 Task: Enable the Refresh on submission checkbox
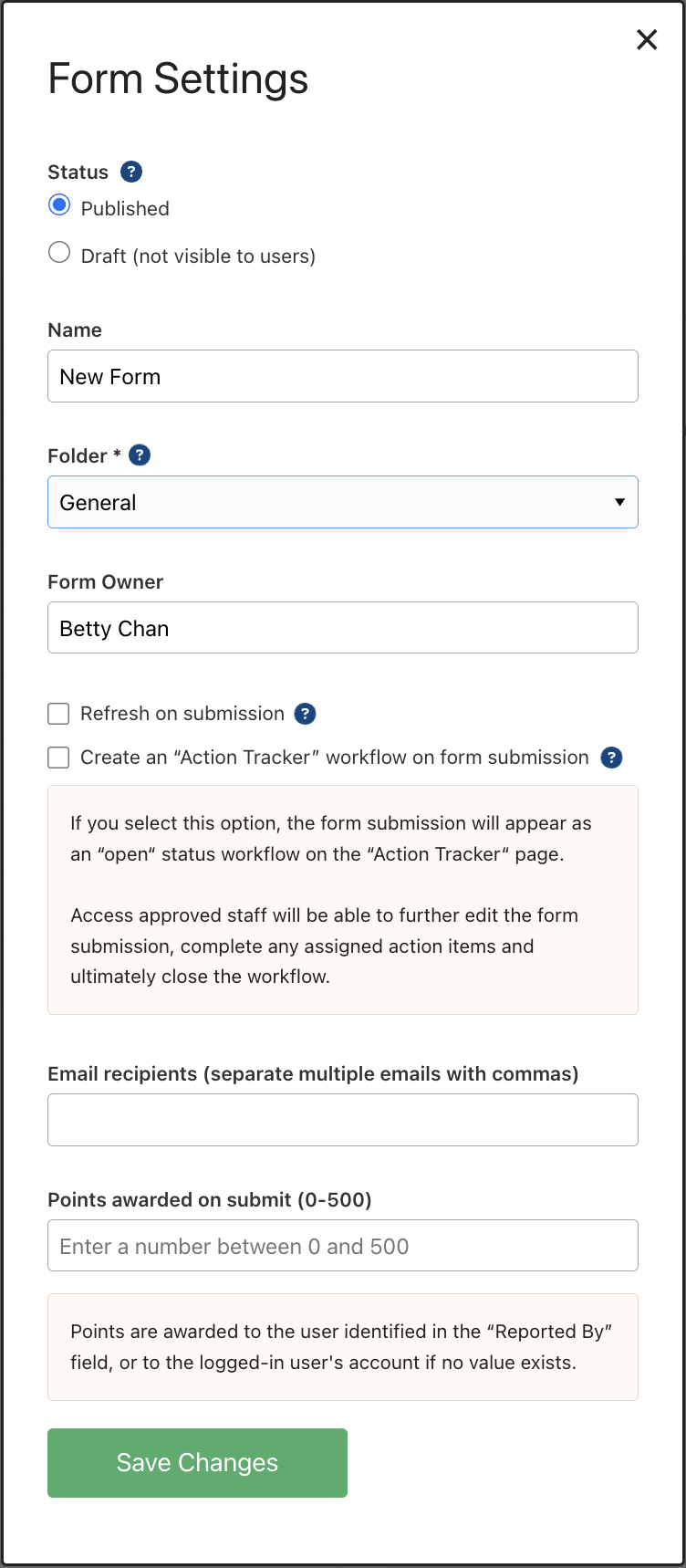[58, 714]
